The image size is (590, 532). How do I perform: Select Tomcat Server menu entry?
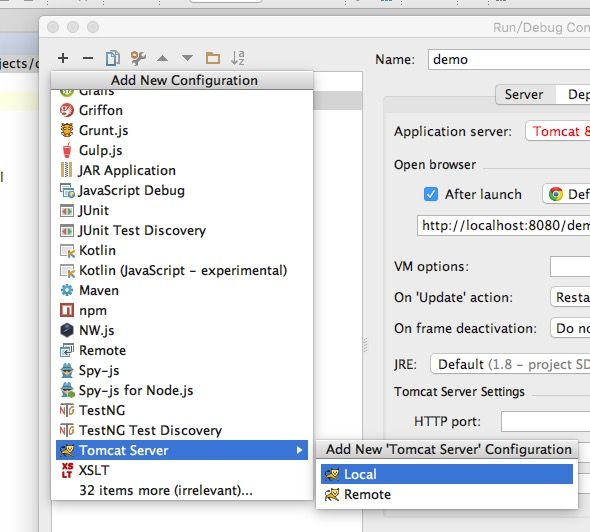click(x=182, y=450)
